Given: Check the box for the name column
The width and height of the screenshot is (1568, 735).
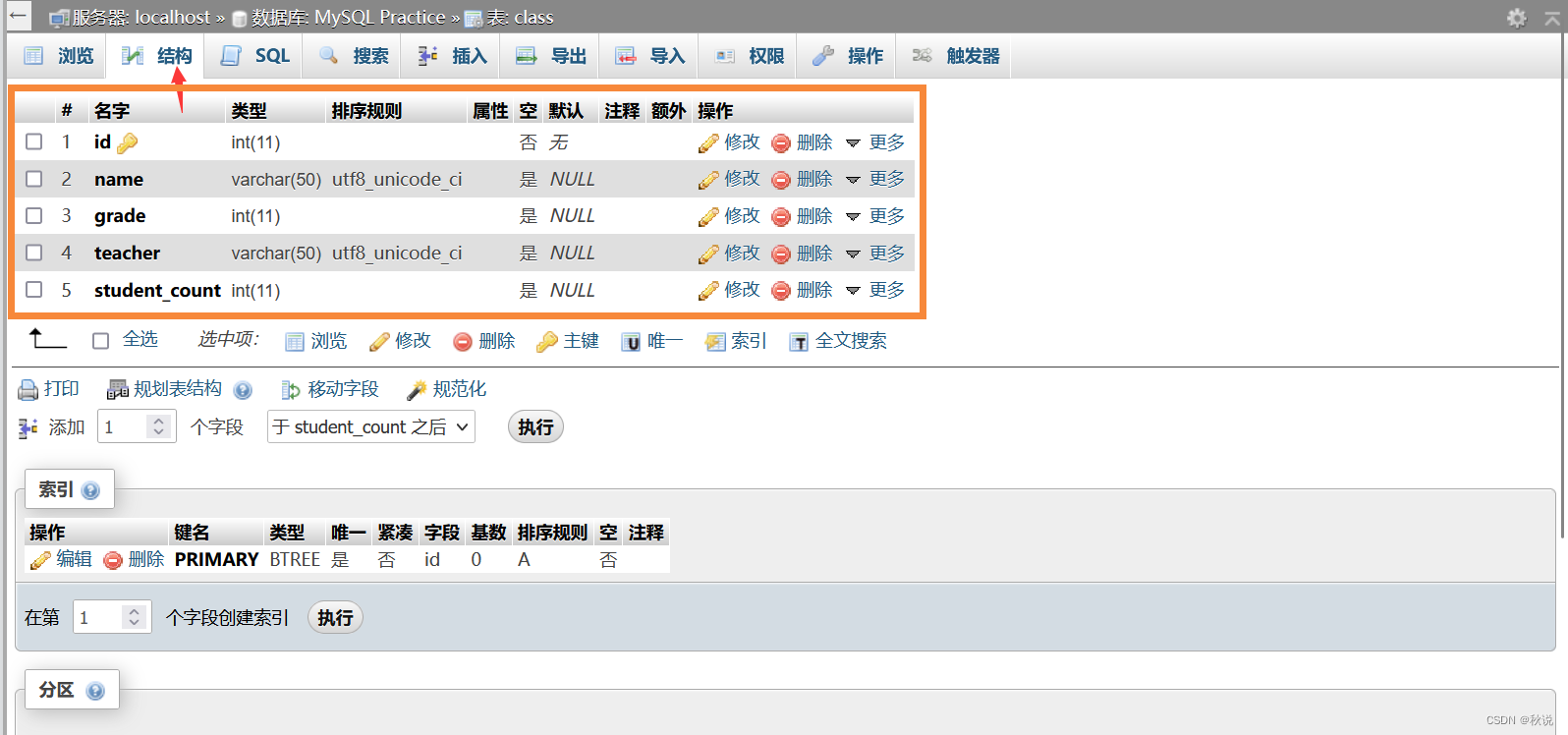Looking at the screenshot, I should coord(34,179).
